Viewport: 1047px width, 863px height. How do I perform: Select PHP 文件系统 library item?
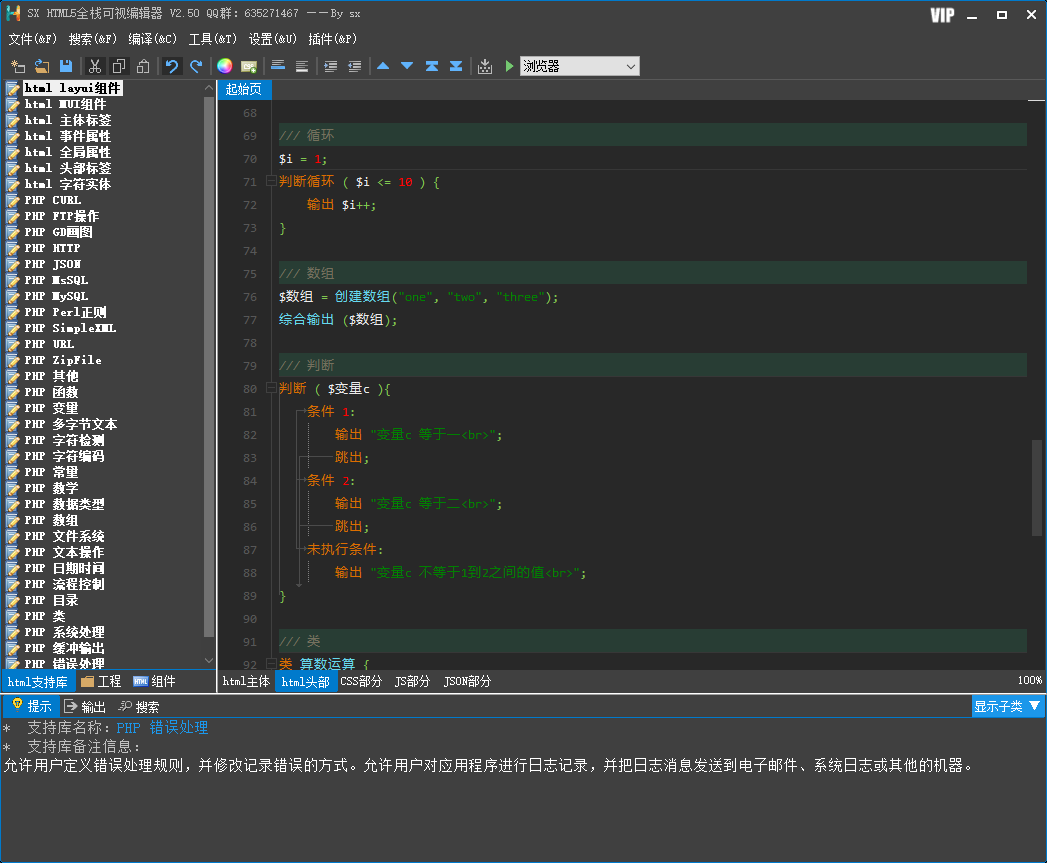(x=64, y=536)
